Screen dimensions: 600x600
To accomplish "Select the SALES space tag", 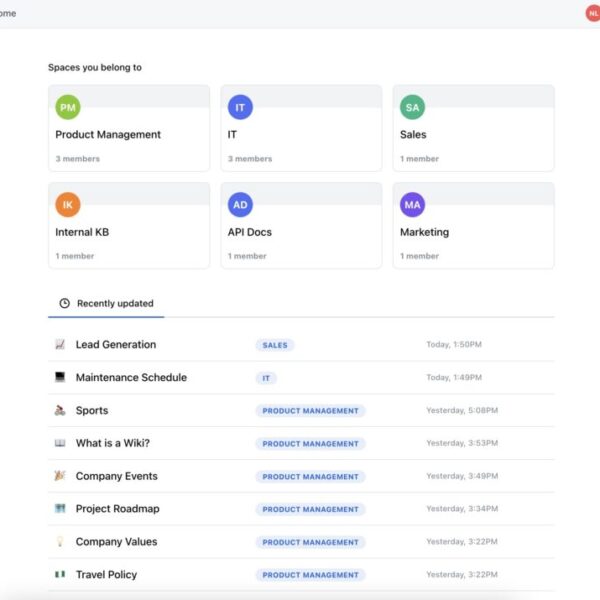I will tap(275, 345).
